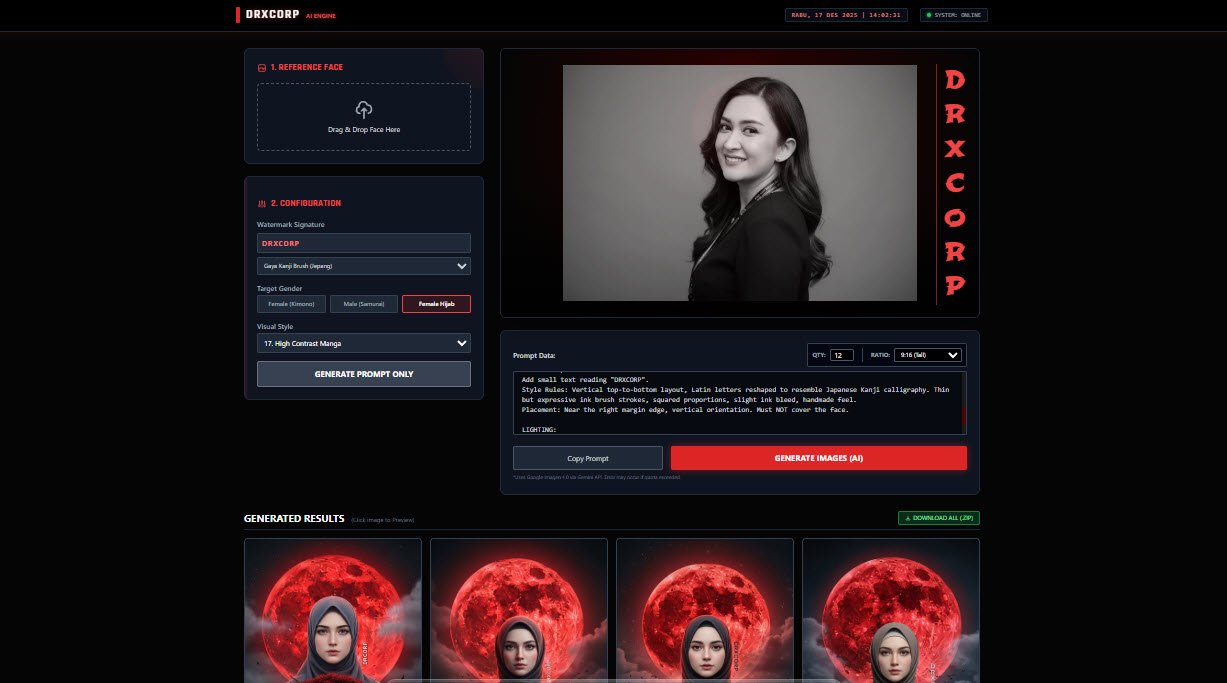Viewport: 1227px width, 683px height.
Task: Open the Ratio dropdown showing 9:16
Action: pyautogui.click(x=928, y=355)
